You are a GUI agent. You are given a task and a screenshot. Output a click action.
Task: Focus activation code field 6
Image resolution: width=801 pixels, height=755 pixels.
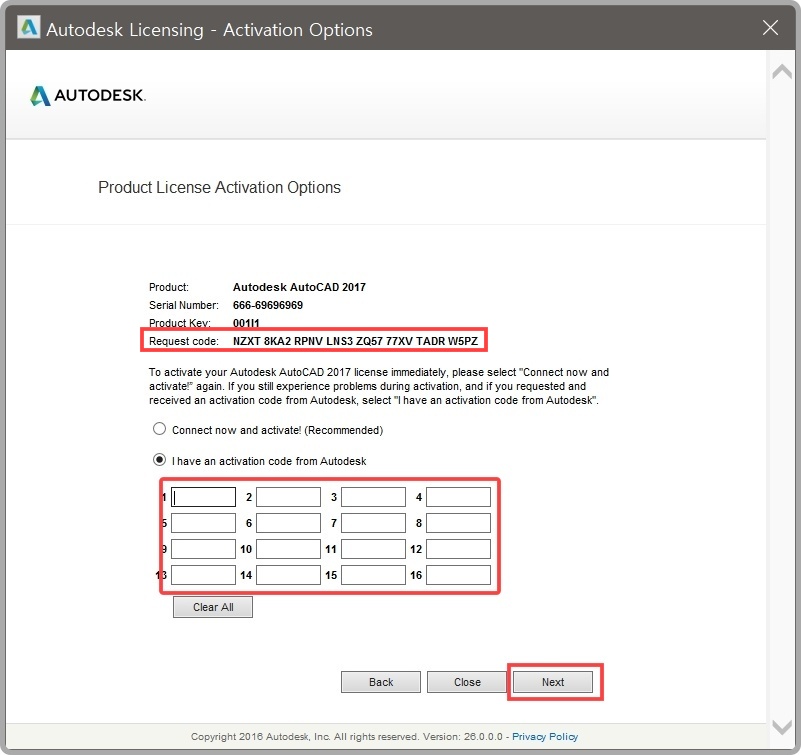288,523
